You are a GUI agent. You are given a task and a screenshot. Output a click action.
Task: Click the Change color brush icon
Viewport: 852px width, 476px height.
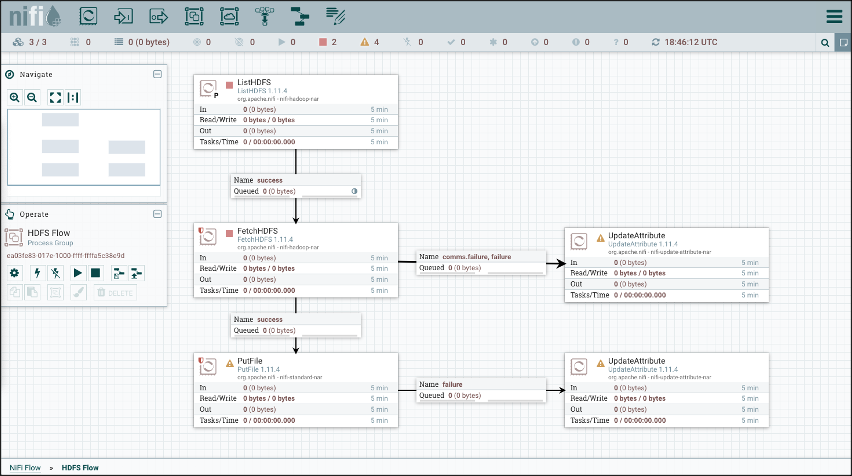coord(78,292)
